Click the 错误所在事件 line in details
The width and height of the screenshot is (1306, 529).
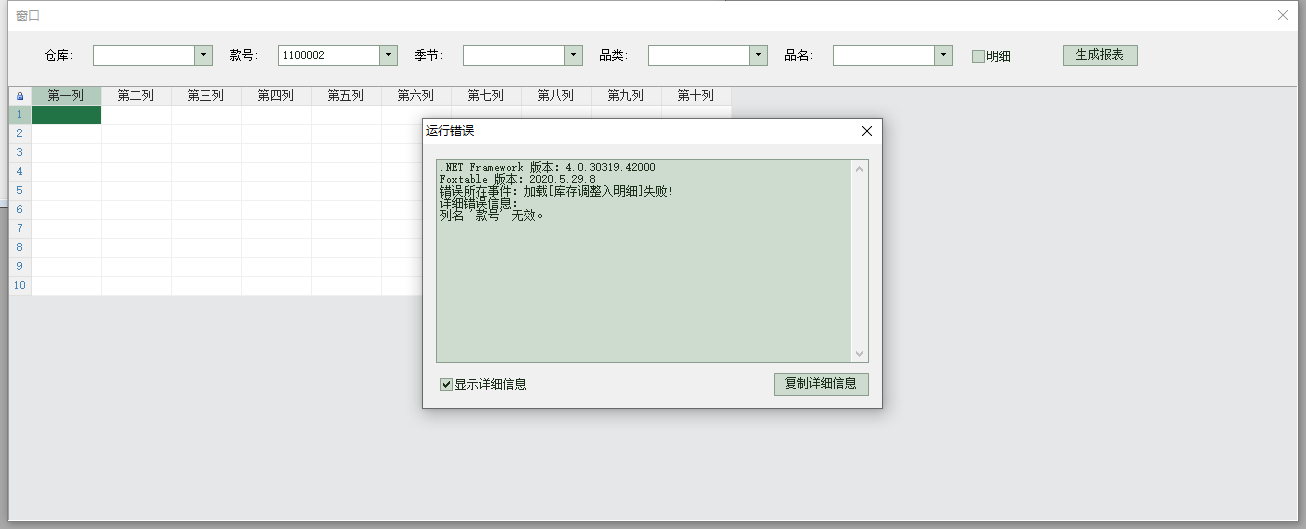[556, 191]
